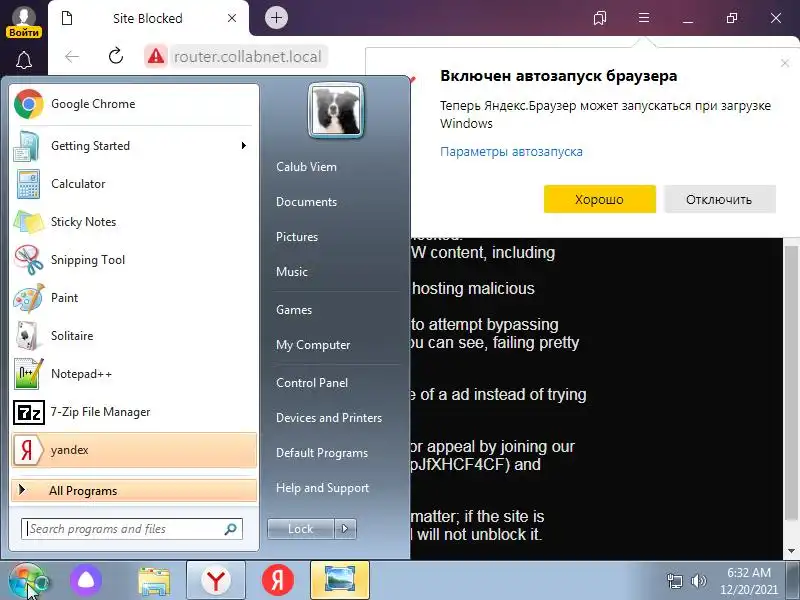Open the highlighted yandex entry
The width and height of the screenshot is (800, 600).
[134, 450]
